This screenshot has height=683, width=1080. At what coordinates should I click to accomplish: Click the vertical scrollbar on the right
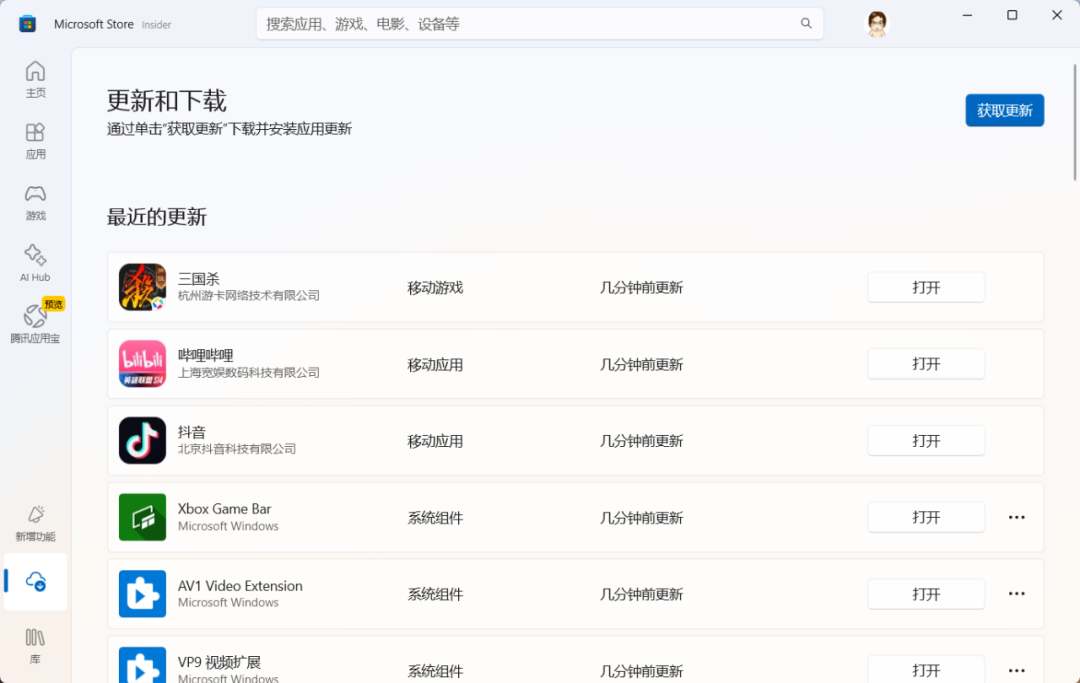click(1074, 123)
